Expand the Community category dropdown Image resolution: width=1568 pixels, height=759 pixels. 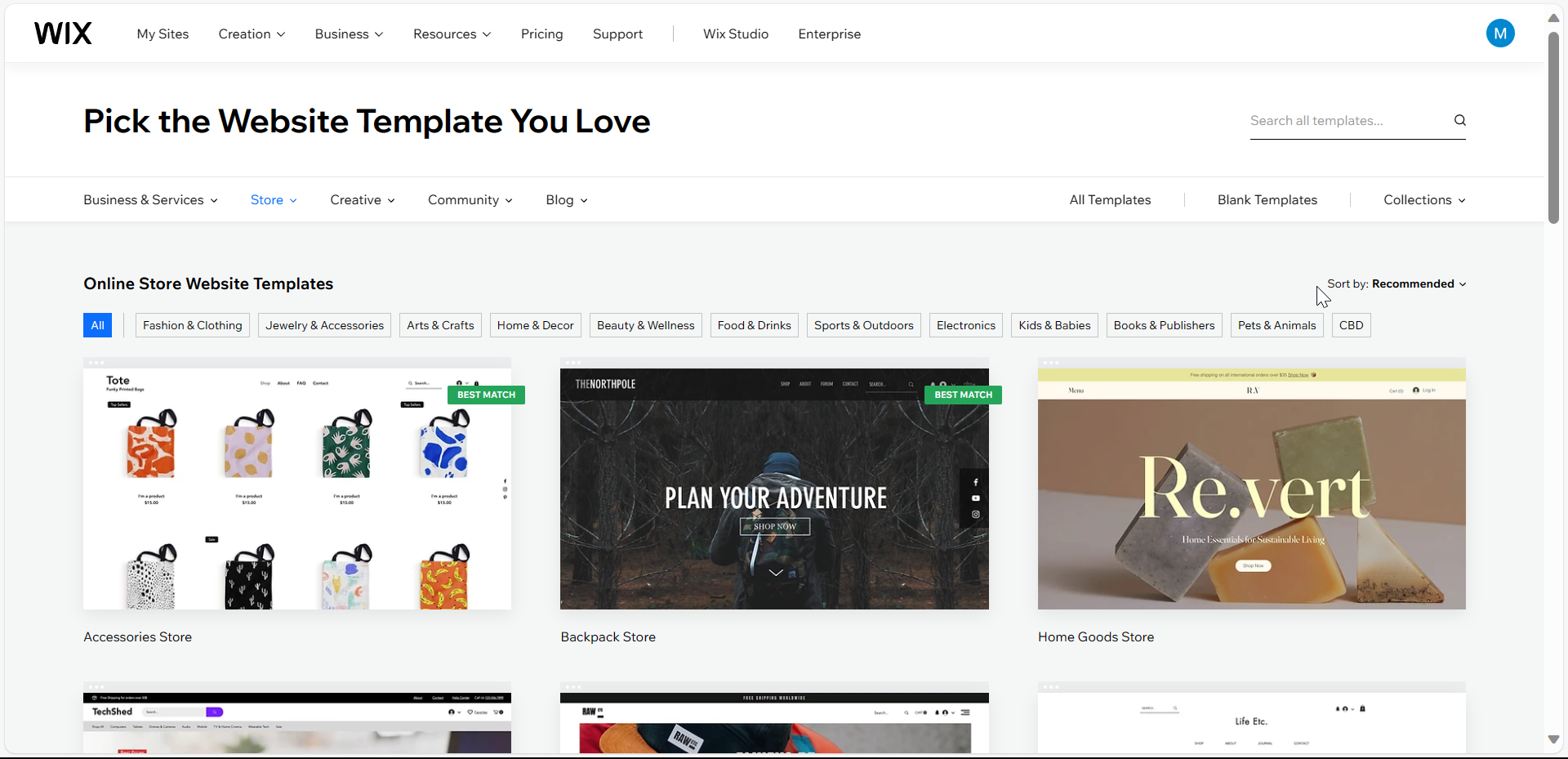(x=470, y=200)
